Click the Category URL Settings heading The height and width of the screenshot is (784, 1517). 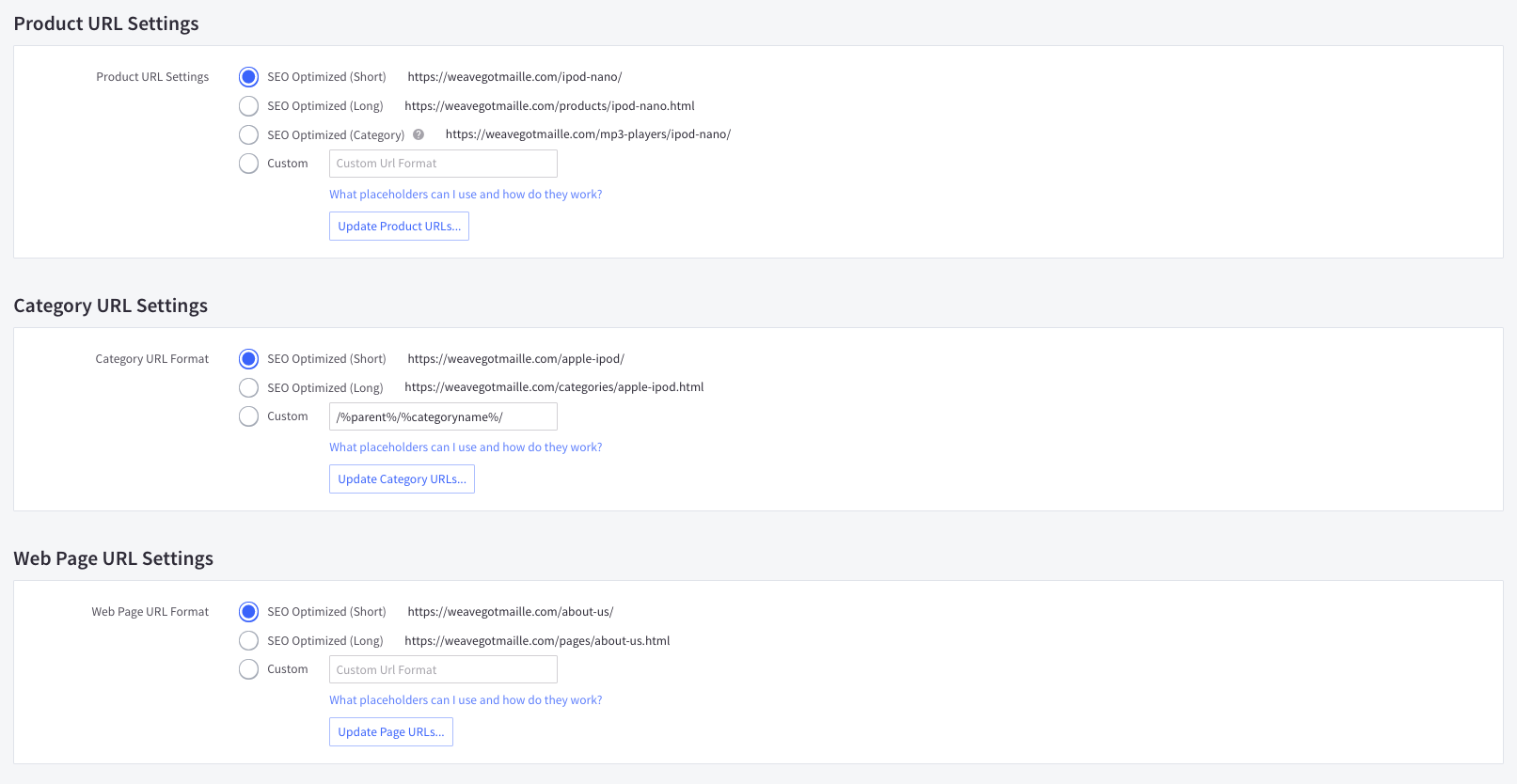point(110,306)
